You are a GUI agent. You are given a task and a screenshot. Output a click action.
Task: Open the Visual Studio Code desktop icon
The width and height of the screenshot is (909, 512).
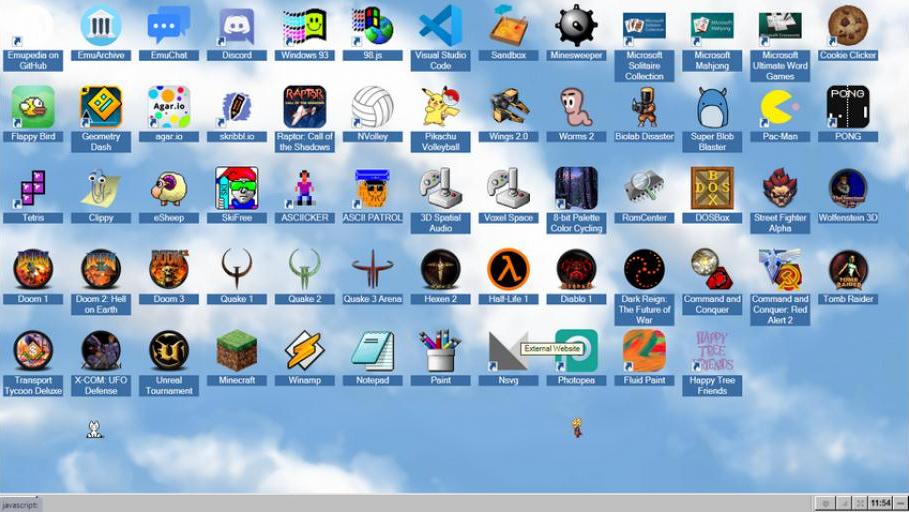(440, 27)
